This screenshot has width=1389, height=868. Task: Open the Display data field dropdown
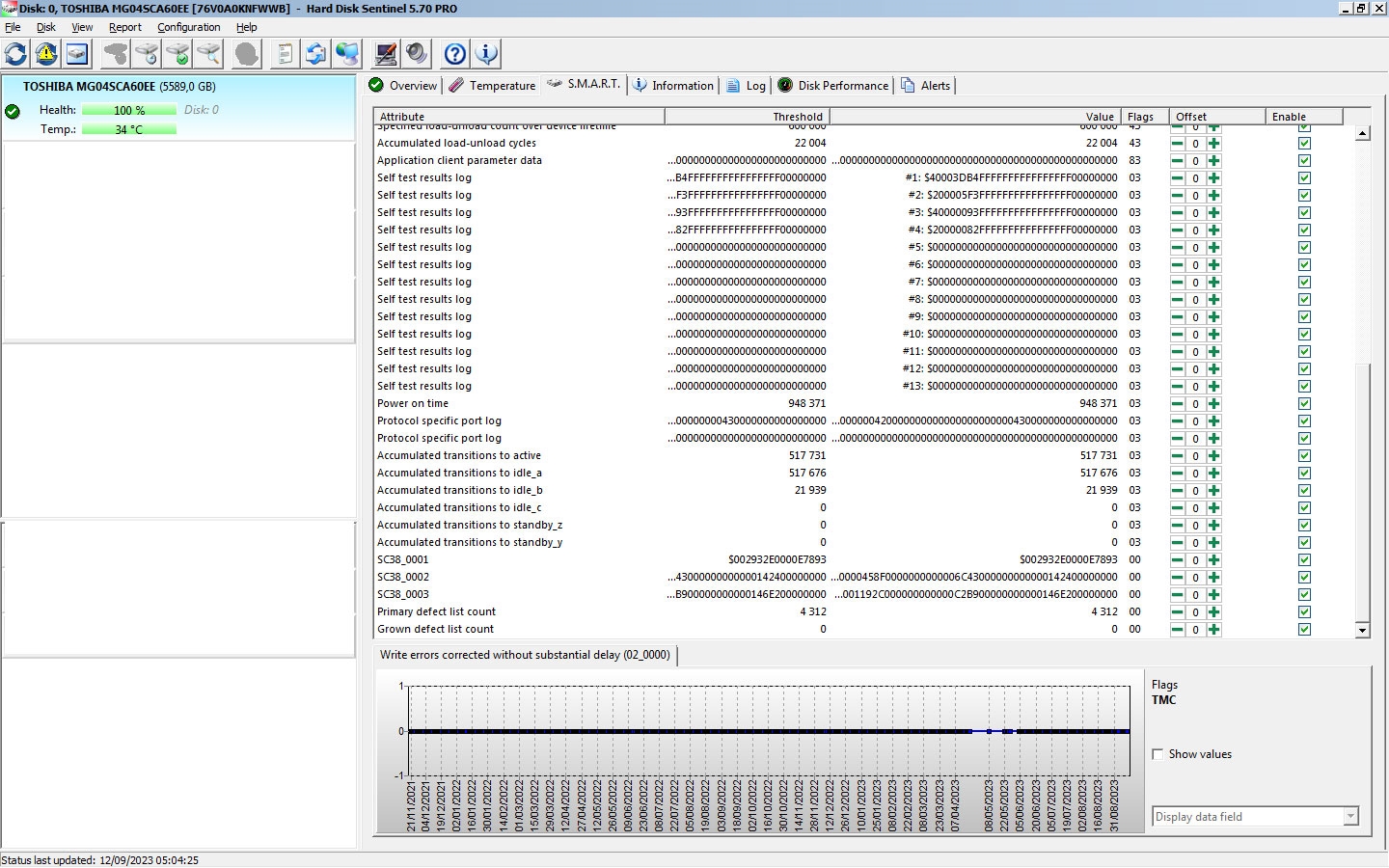coord(1350,817)
